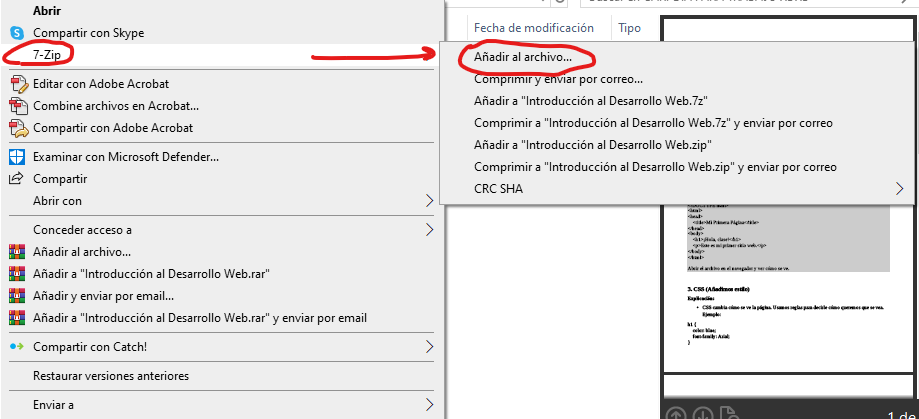Click the Editar con Adobe Acrobat icon

[16, 85]
